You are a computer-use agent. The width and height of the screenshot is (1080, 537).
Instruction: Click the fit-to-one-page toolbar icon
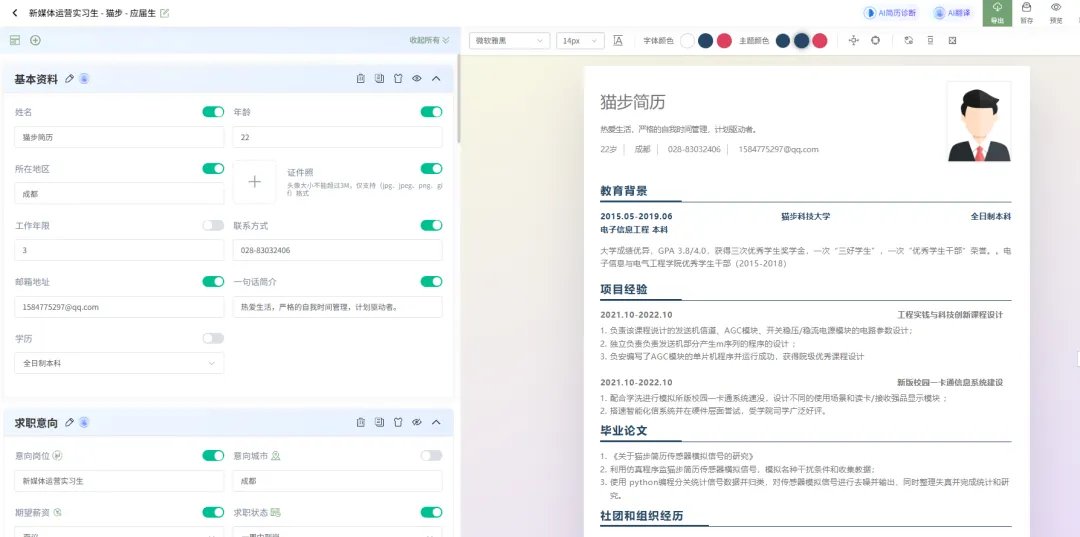tap(953, 41)
